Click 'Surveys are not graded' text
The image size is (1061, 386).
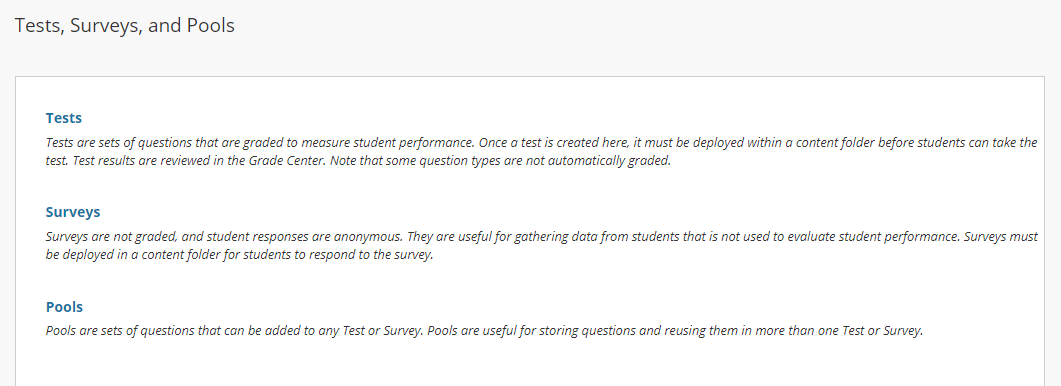coord(108,238)
